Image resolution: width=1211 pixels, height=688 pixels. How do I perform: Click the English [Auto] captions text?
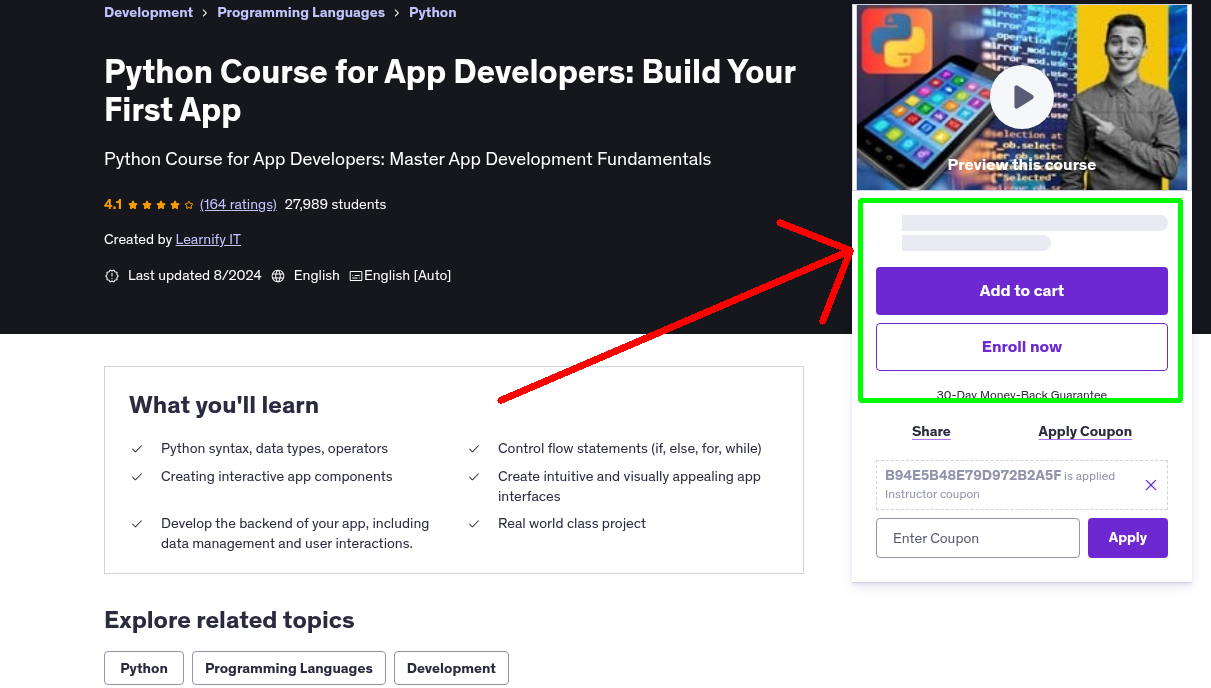coord(408,276)
